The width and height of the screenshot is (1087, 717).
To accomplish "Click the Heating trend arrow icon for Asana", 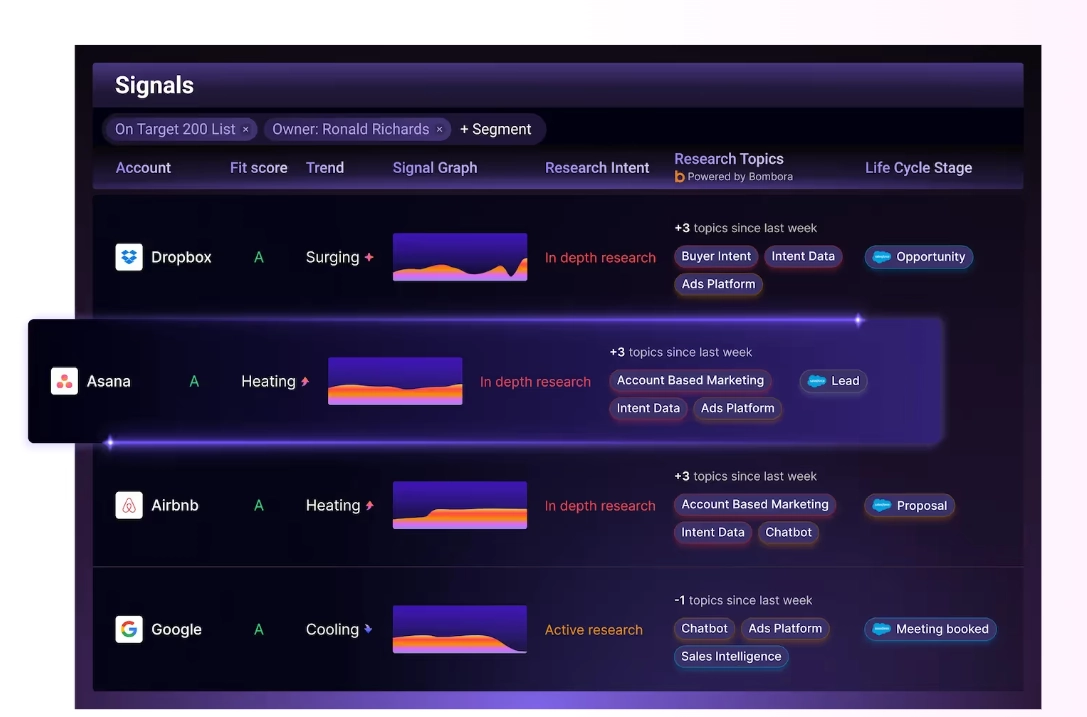I will click(x=305, y=381).
